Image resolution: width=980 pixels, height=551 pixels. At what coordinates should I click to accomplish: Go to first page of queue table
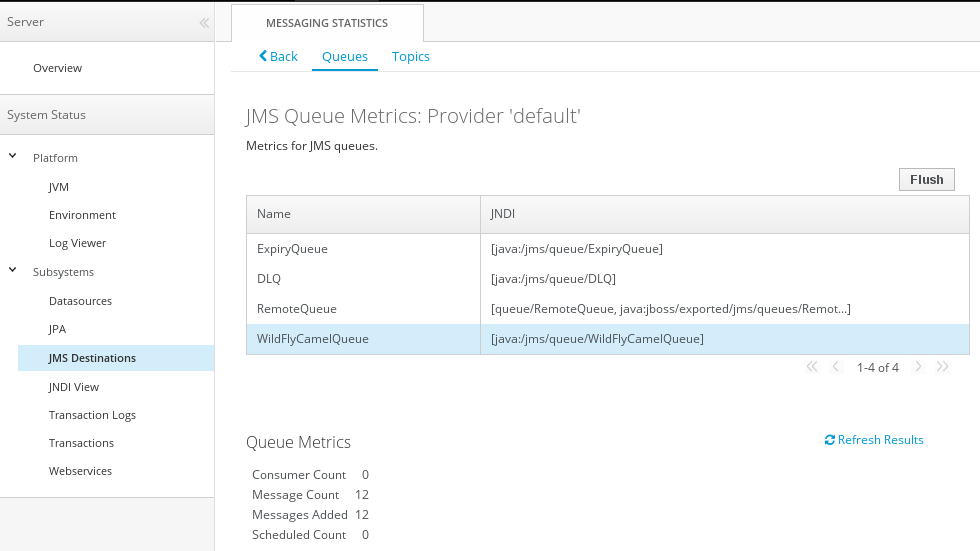pos(812,367)
